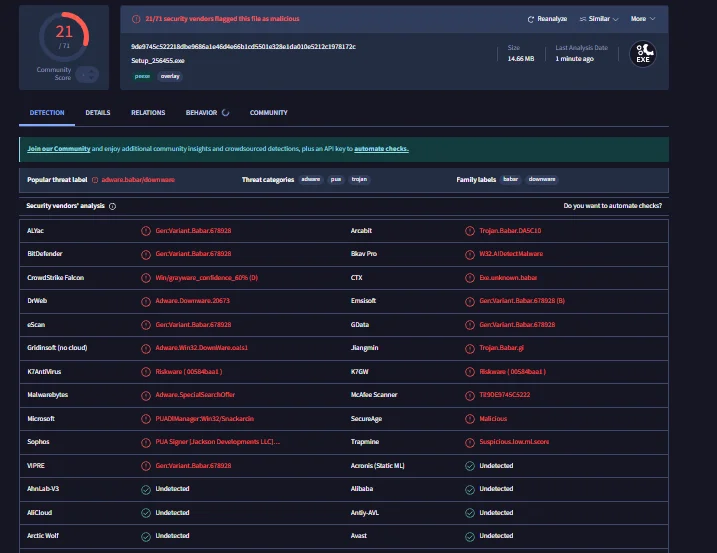Click the undetected checkmark for Arctic Wolf
The image size is (717, 553).
[x=146, y=537]
